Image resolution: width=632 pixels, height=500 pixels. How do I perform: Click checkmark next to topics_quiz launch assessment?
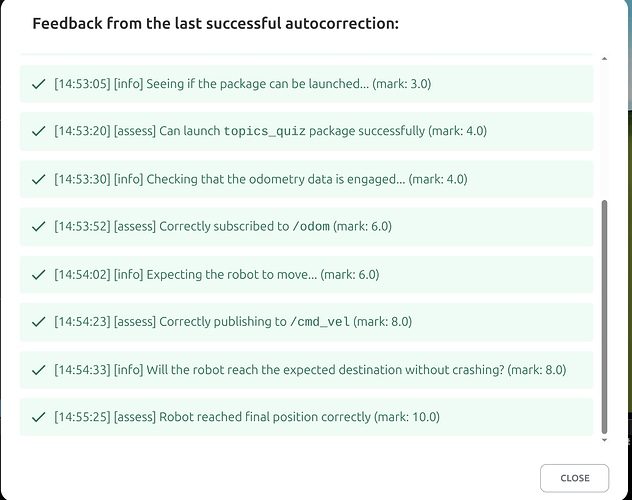tap(38, 131)
